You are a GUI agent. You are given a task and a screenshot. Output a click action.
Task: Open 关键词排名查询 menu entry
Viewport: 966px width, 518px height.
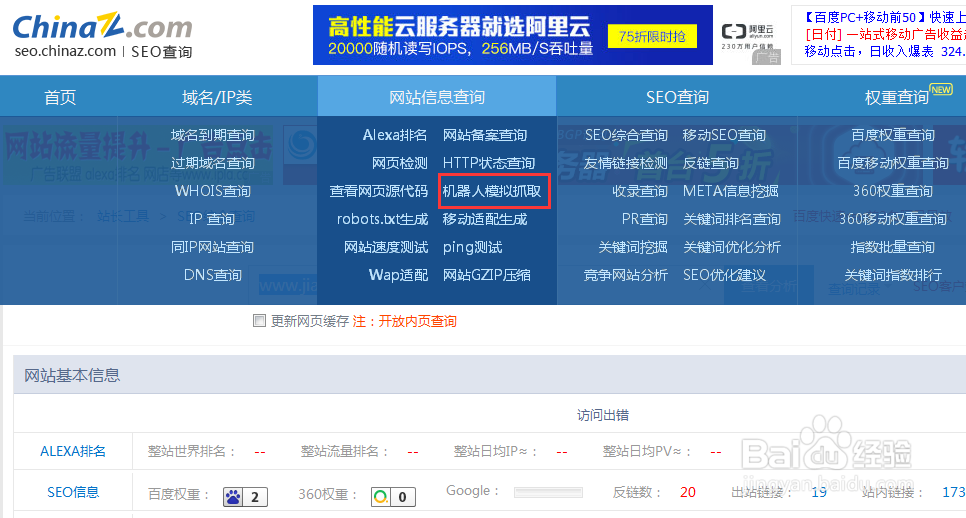coord(731,219)
